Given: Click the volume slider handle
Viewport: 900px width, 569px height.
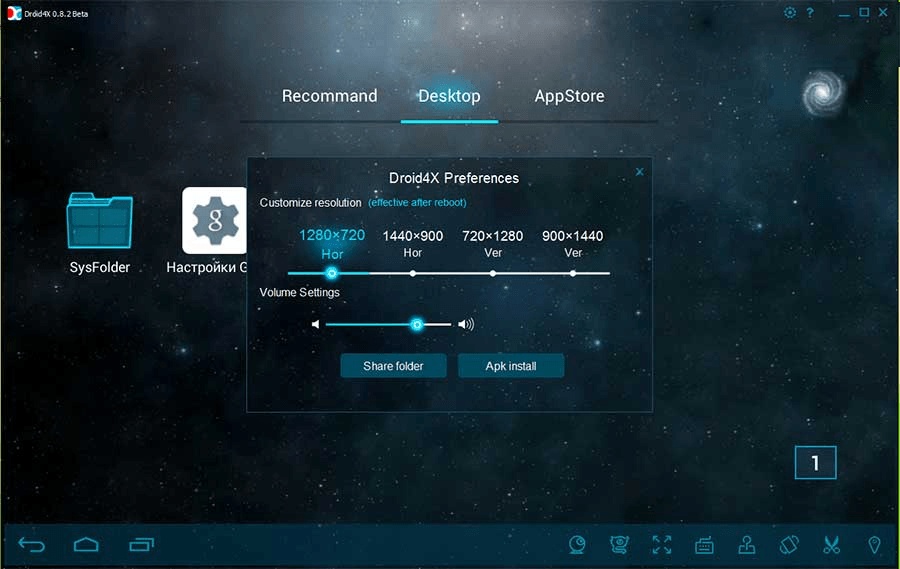Looking at the screenshot, I should (x=417, y=324).
